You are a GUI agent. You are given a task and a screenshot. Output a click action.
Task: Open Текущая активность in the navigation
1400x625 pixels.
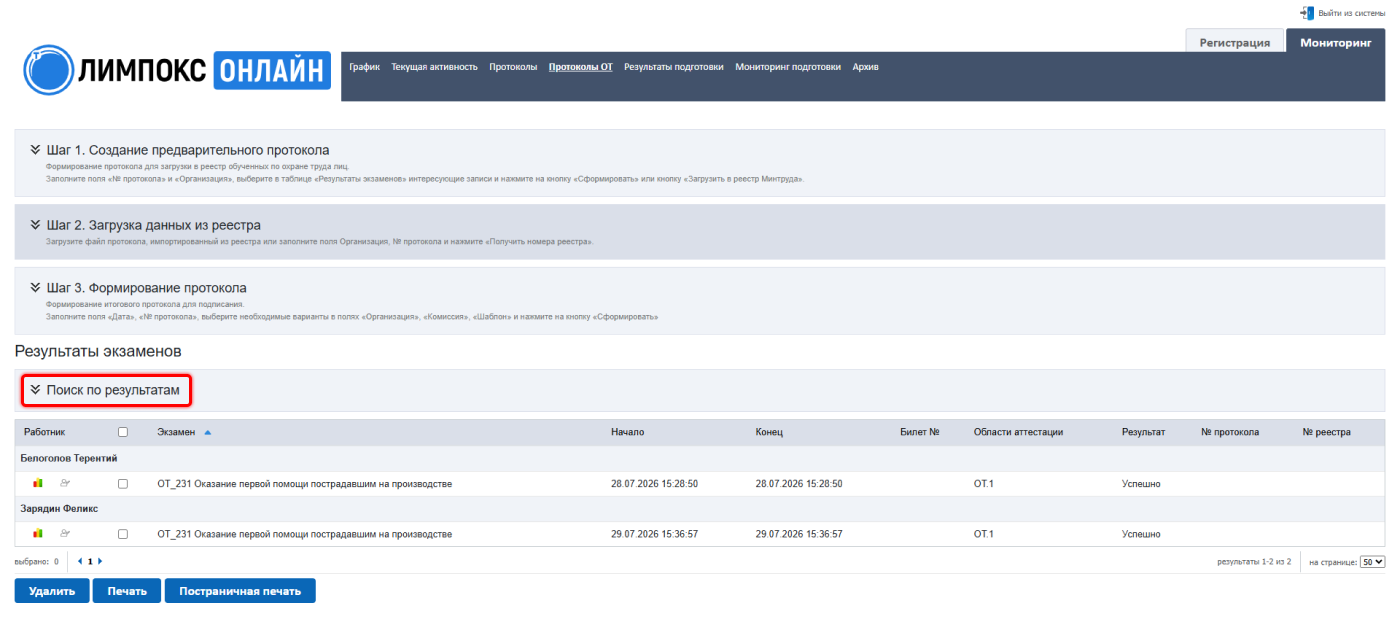[434, 67]
